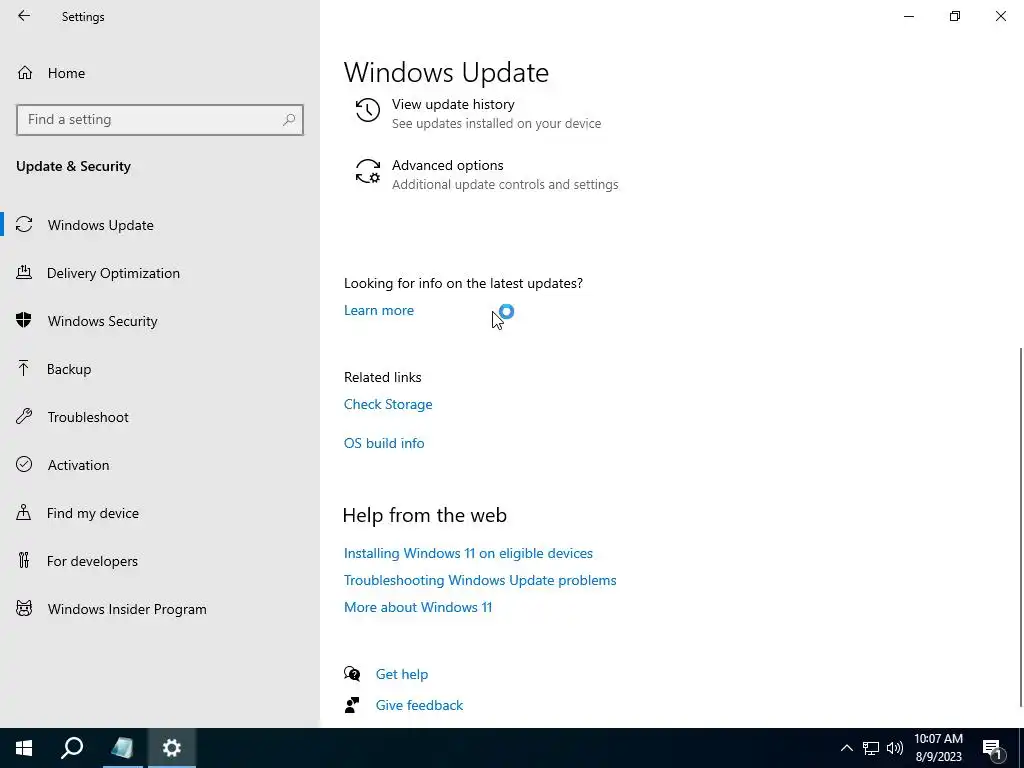Show hidden tray icons chevron
1024x768 pixels.
pyautogui.click(x=846, y=748)
